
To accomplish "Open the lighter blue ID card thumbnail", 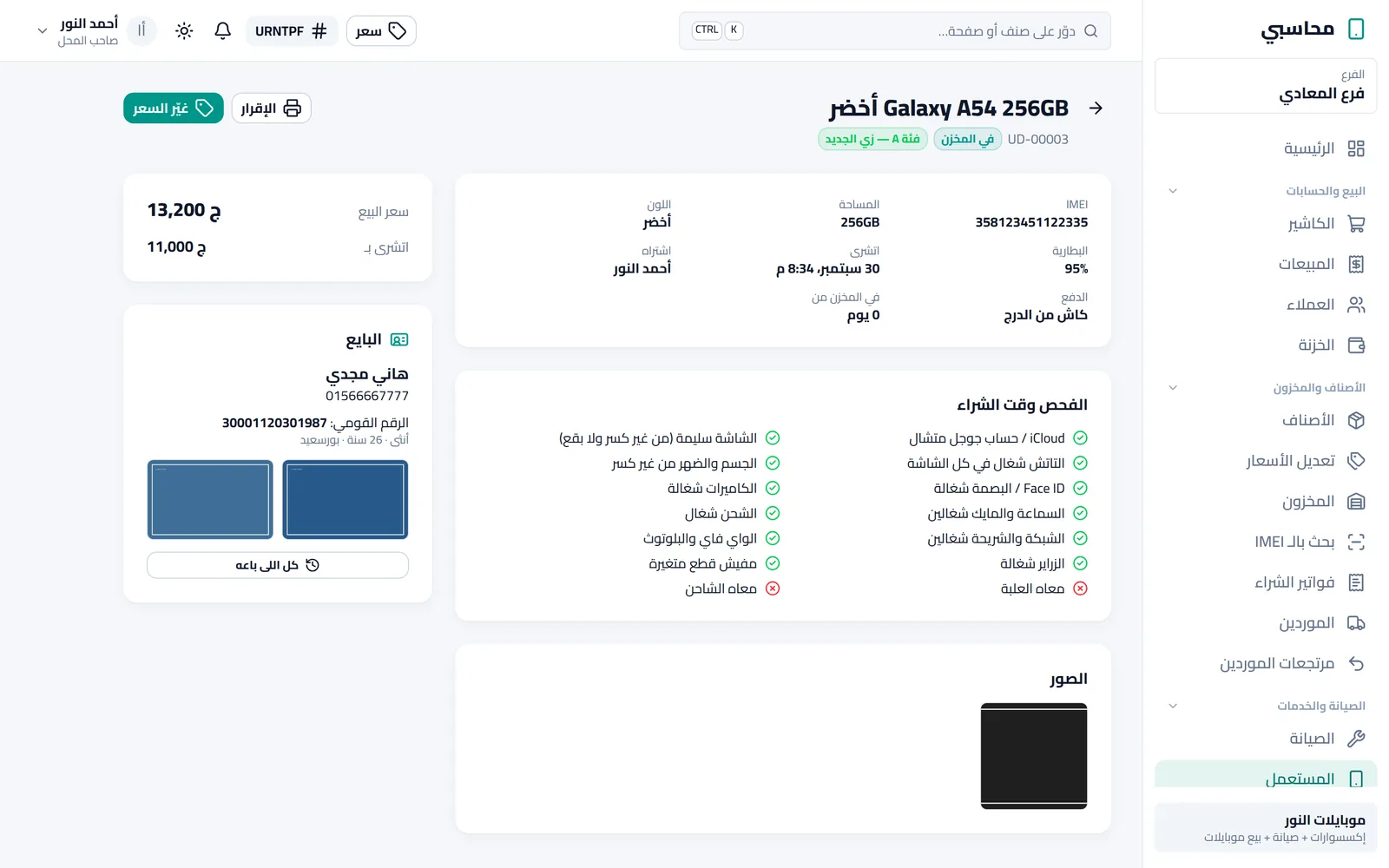I will click(210, 500).
